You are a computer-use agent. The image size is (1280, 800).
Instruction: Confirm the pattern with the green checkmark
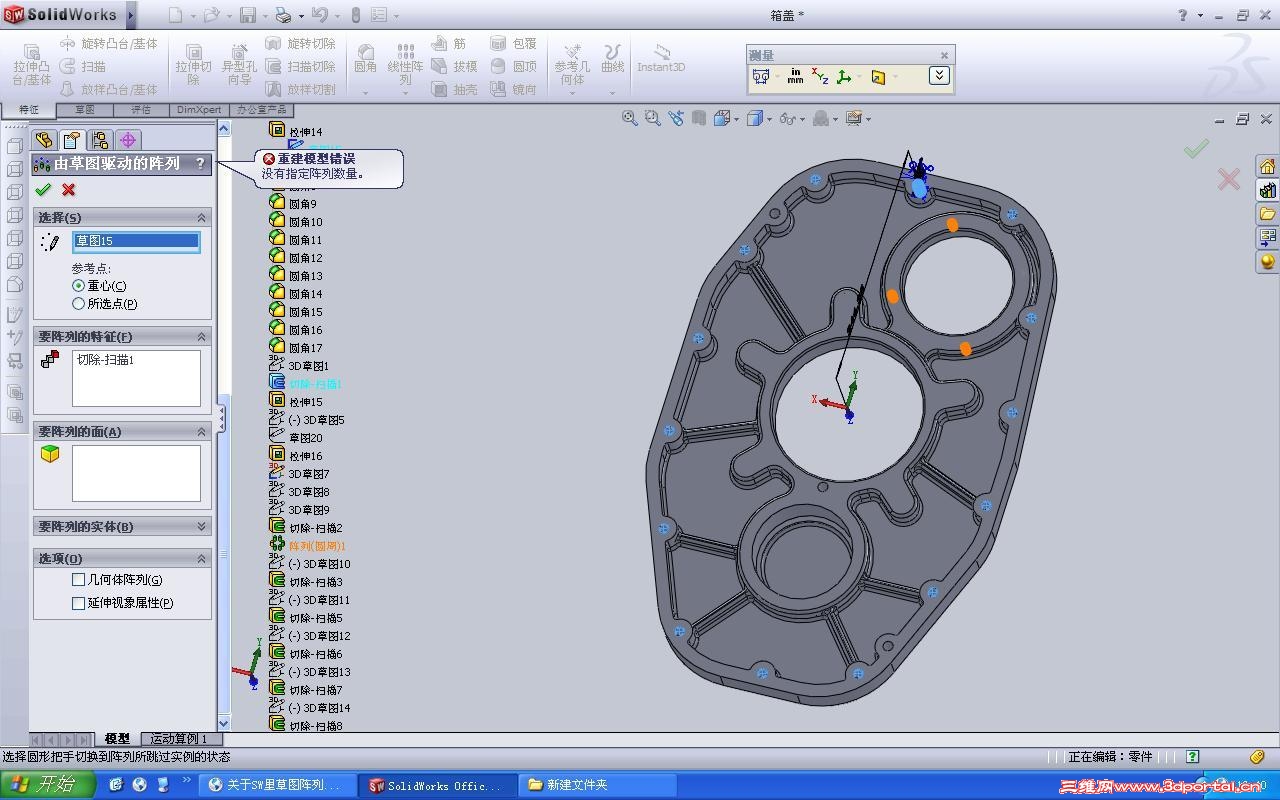click(42, 190)
